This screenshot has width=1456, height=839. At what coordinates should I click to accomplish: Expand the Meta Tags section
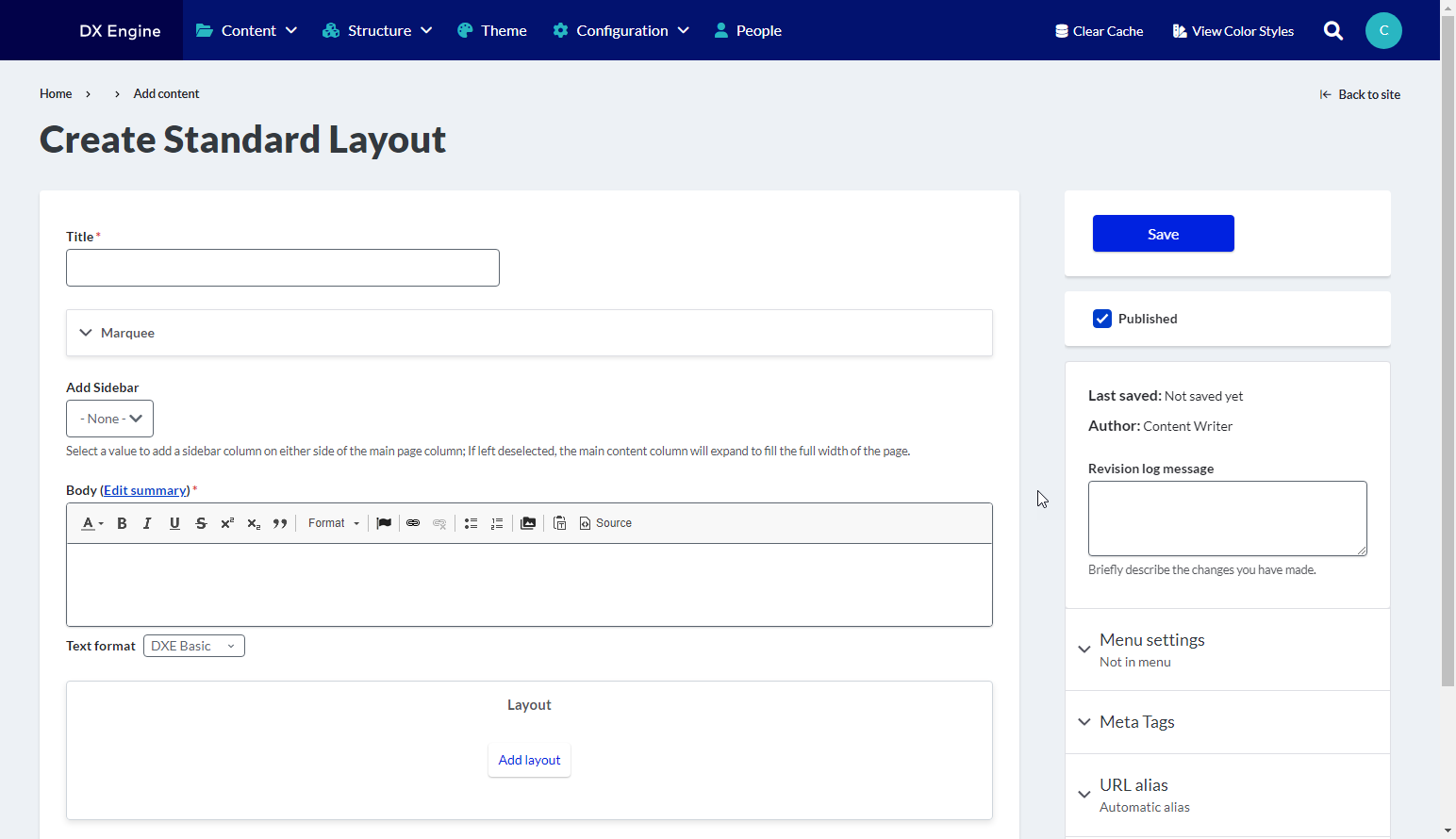tap(1228, 722)
